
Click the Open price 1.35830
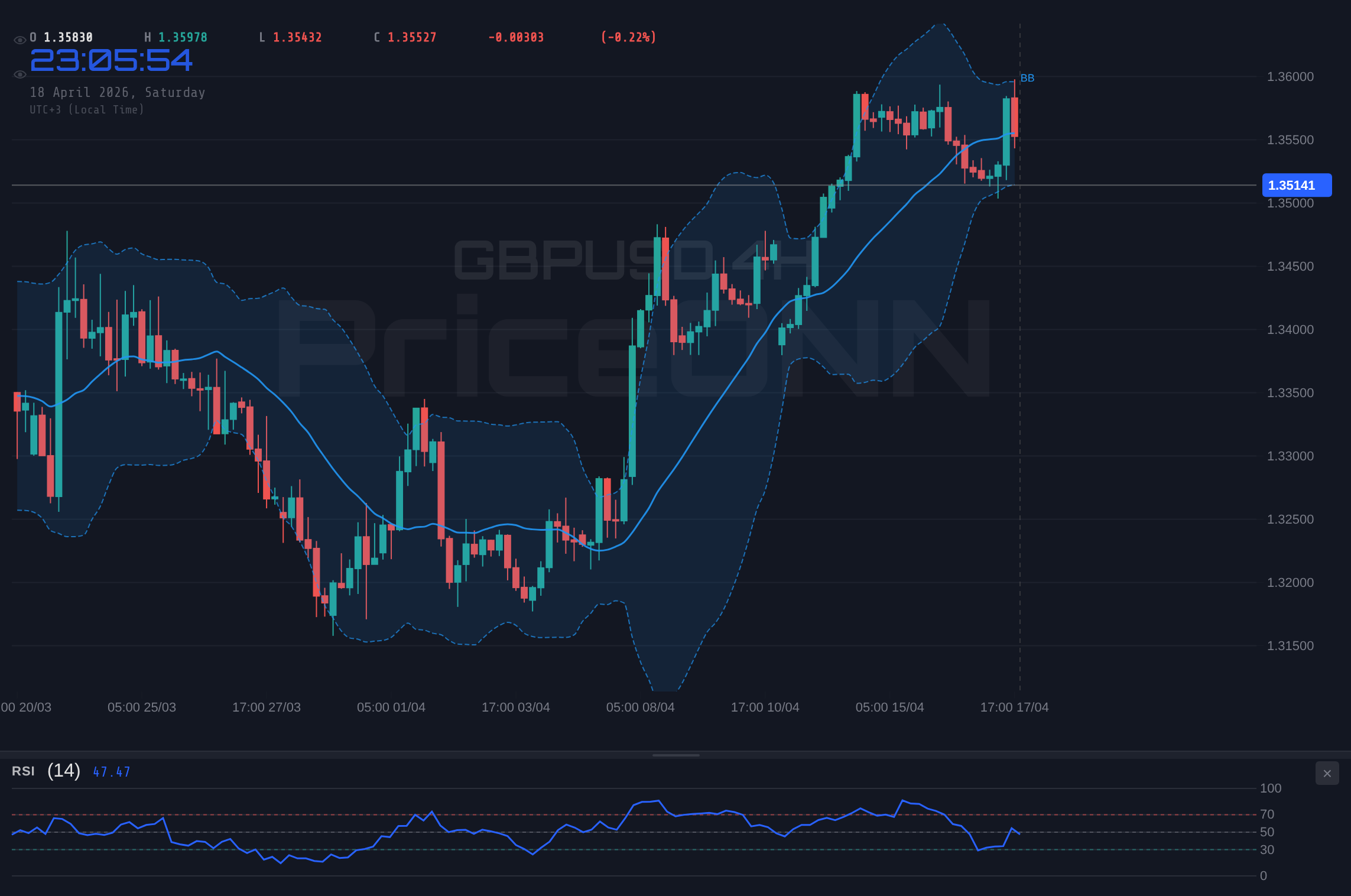click(x=68, y=37)
